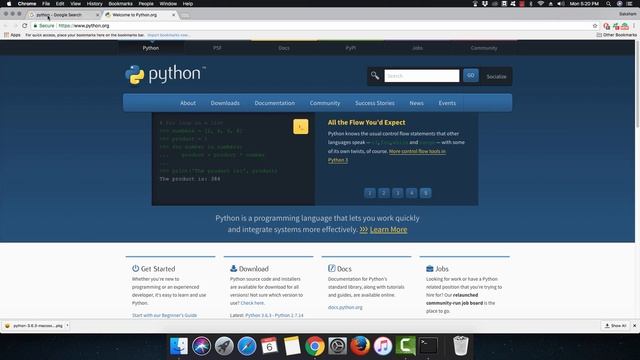The height and width of the screenshot is (360, 640).
Task: Open Trash from the dock
Action: point(461,346)
